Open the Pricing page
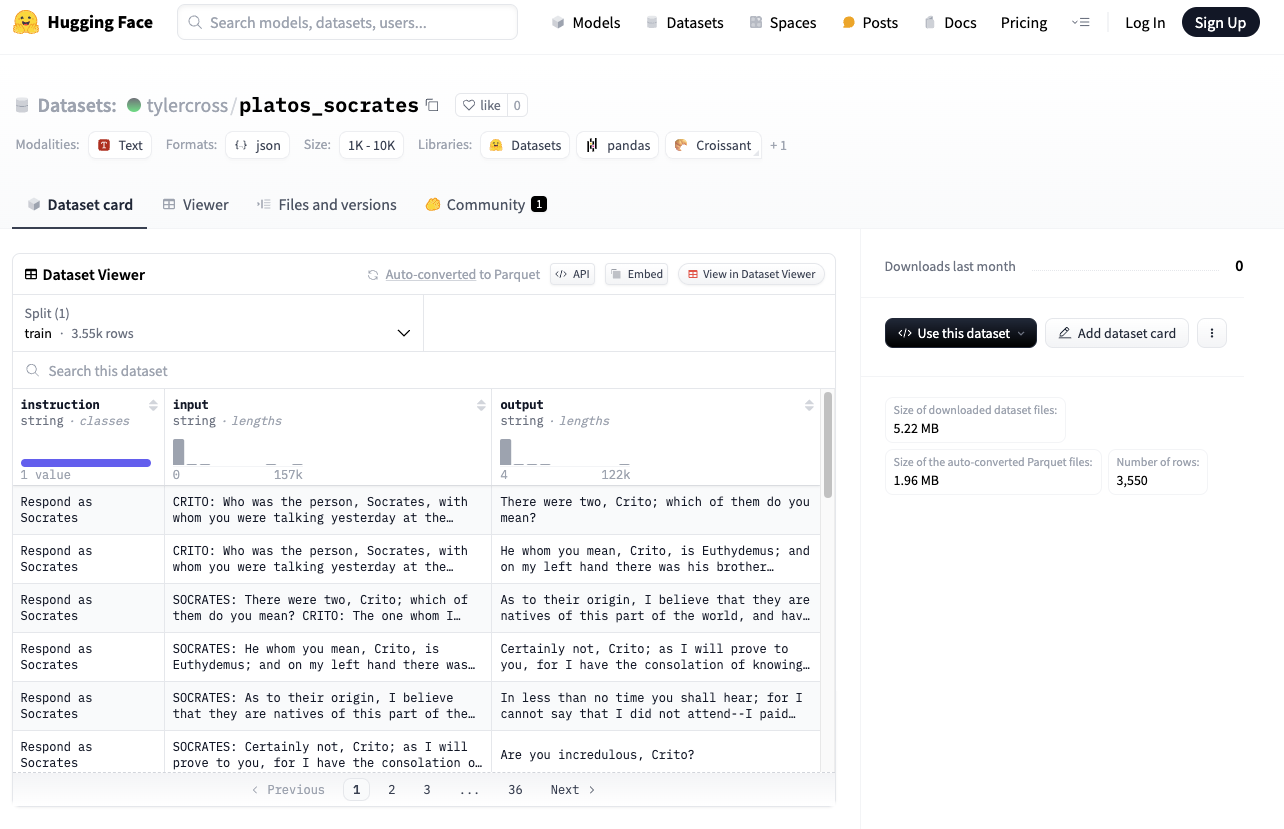 tap(1024, 22)
